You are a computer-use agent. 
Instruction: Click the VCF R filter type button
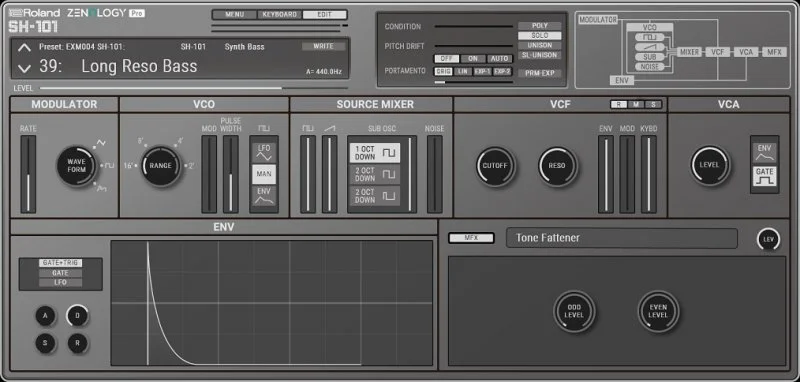point(619,105)
